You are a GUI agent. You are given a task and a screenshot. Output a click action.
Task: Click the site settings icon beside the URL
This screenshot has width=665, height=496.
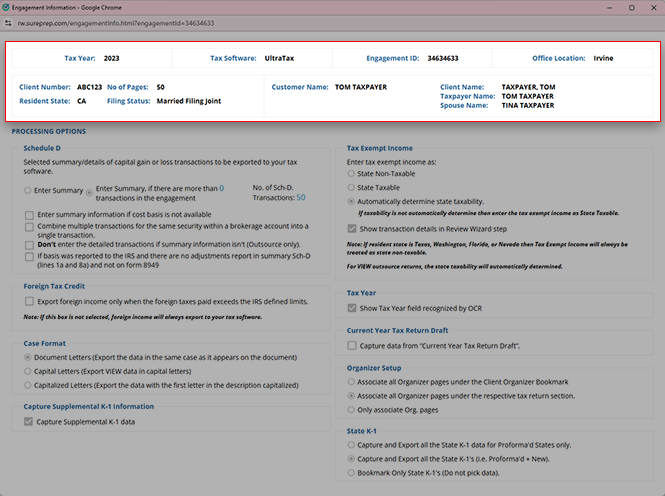(8, 23)
